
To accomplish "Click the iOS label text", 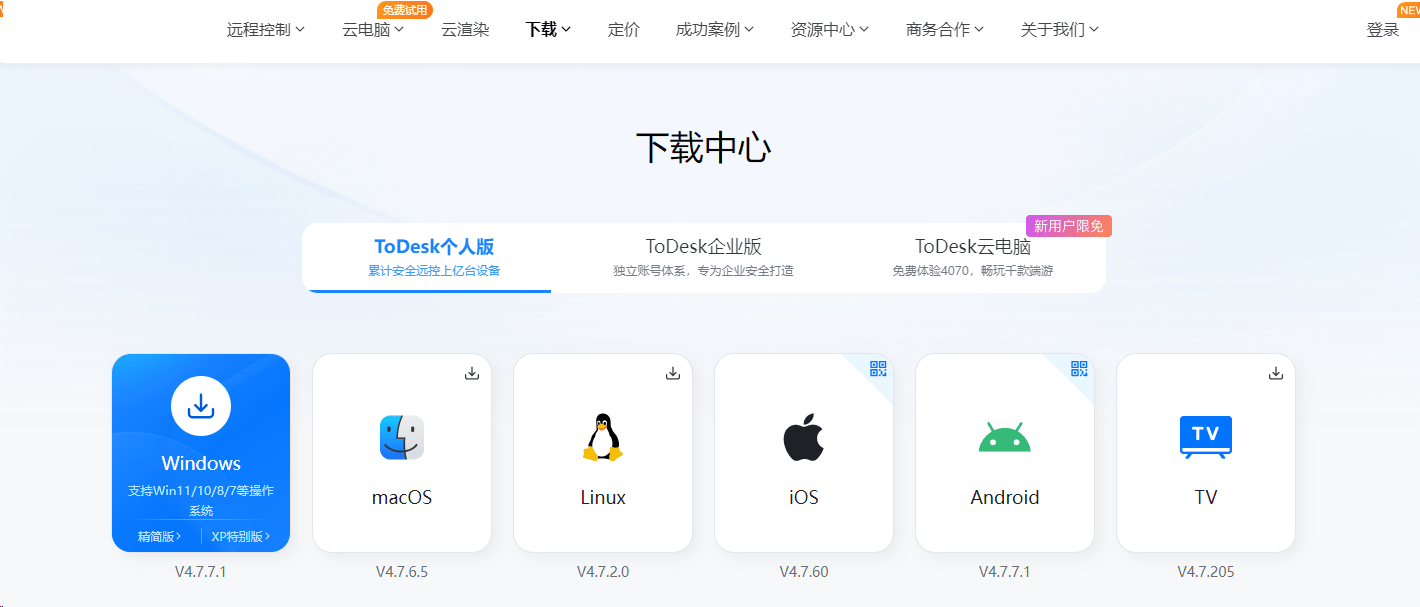I will point(803,497).
